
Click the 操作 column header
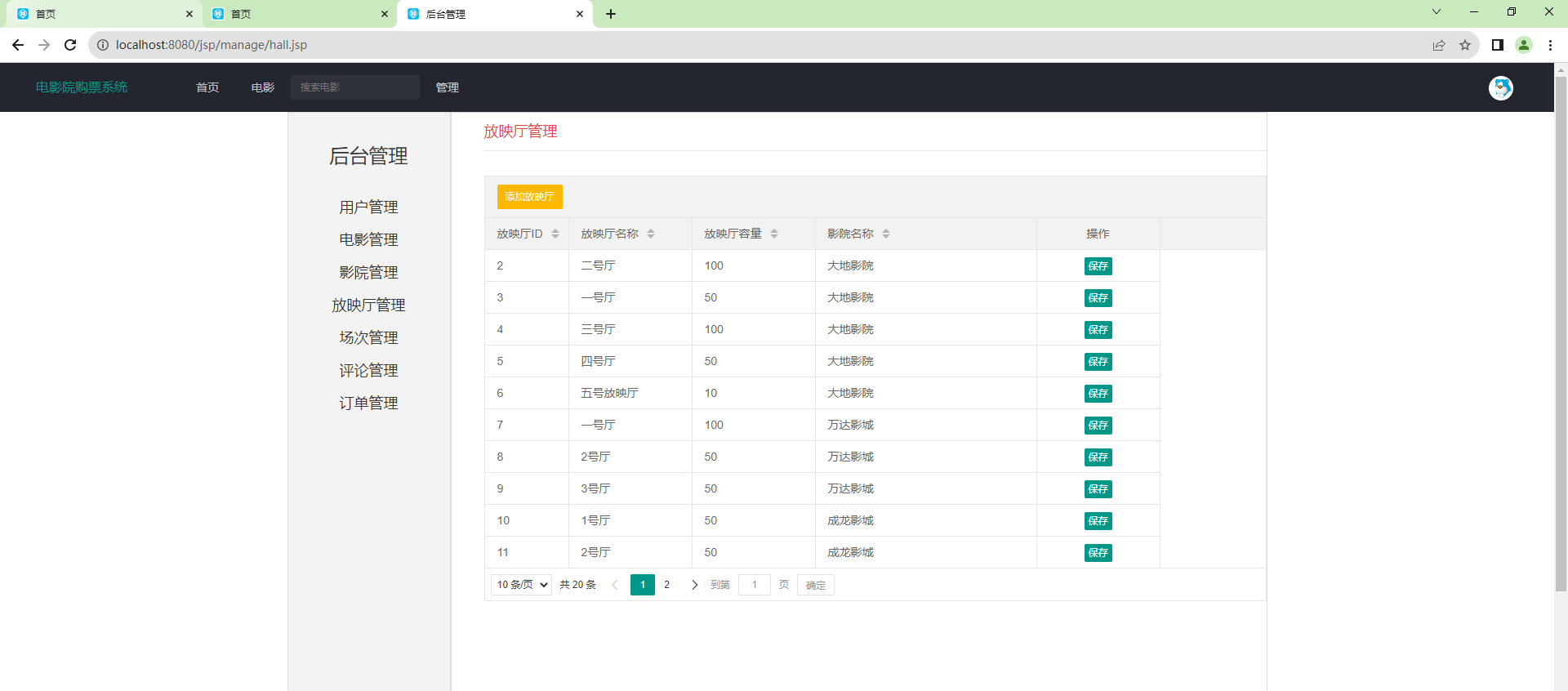pyautogui.click(x=1098, y=234)
